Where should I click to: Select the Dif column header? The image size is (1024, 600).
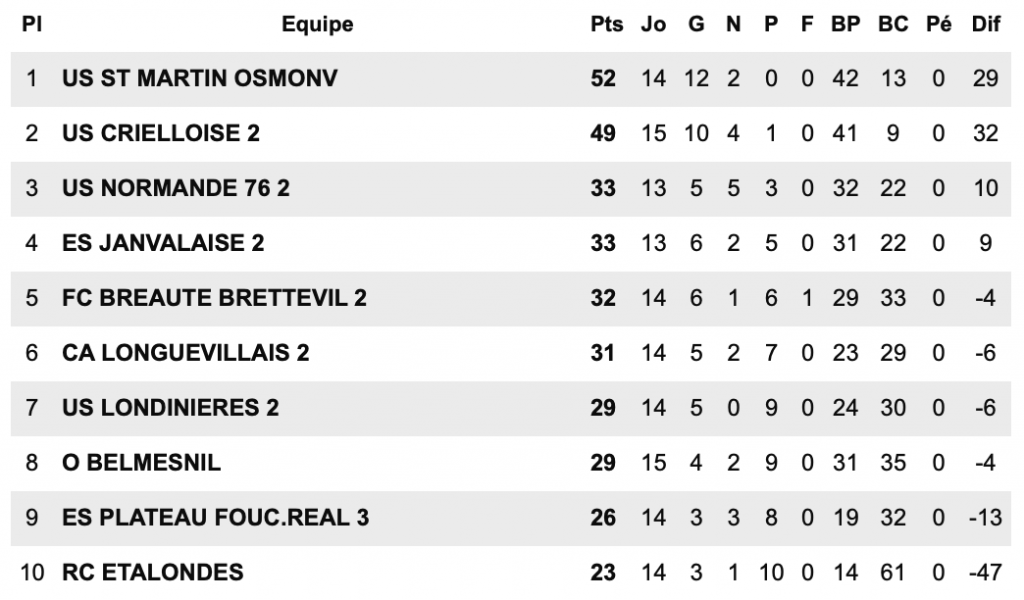point(986,25)
